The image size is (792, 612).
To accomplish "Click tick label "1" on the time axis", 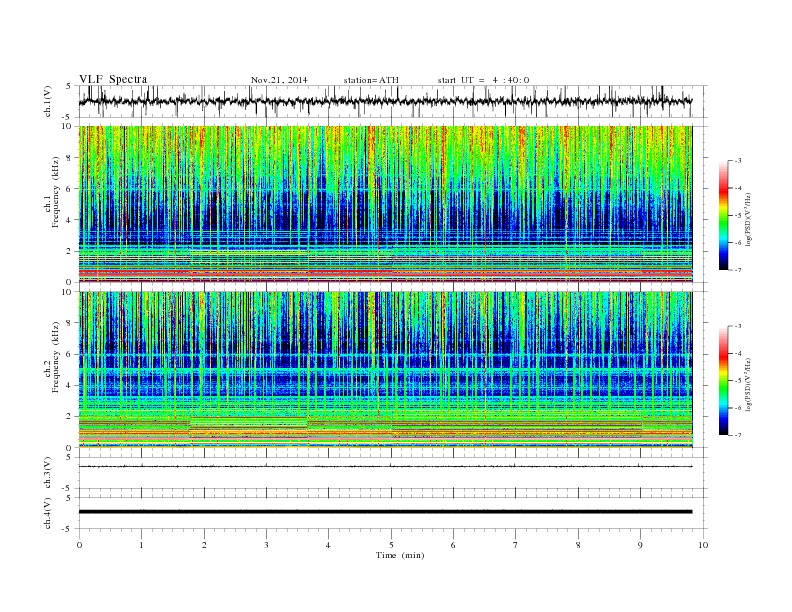I will click(141, 545).
